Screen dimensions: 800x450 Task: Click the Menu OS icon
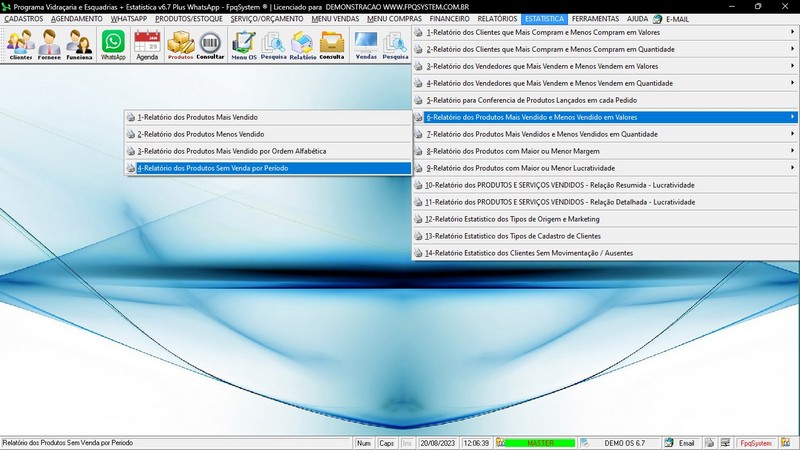pyautogui.click(x=243, y=45)
